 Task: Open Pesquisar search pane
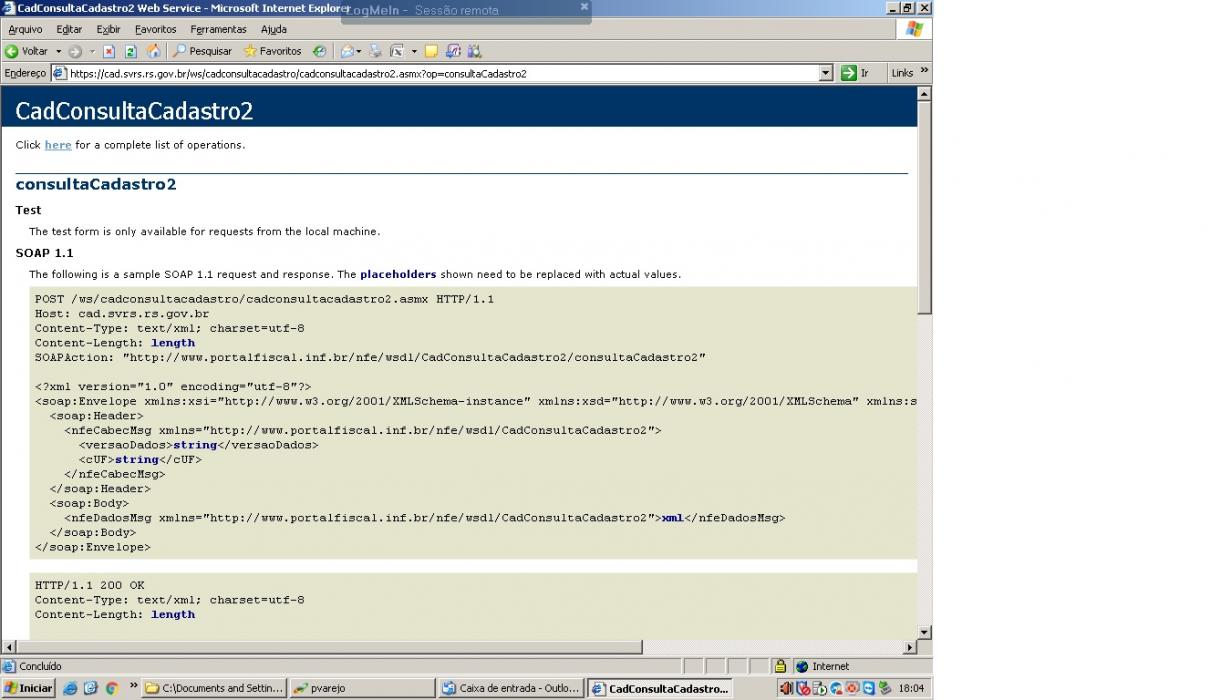[202, 51]
